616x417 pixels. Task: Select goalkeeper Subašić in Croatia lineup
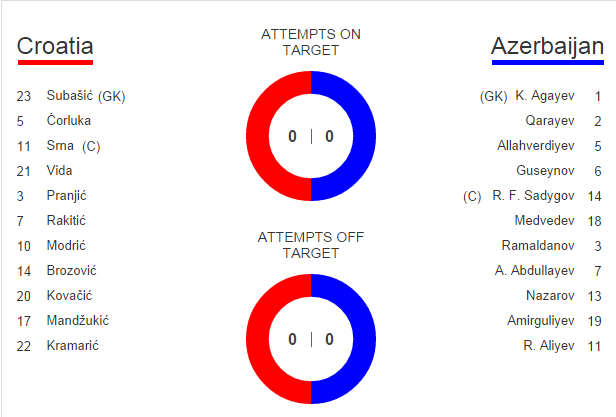coord(85,96)
